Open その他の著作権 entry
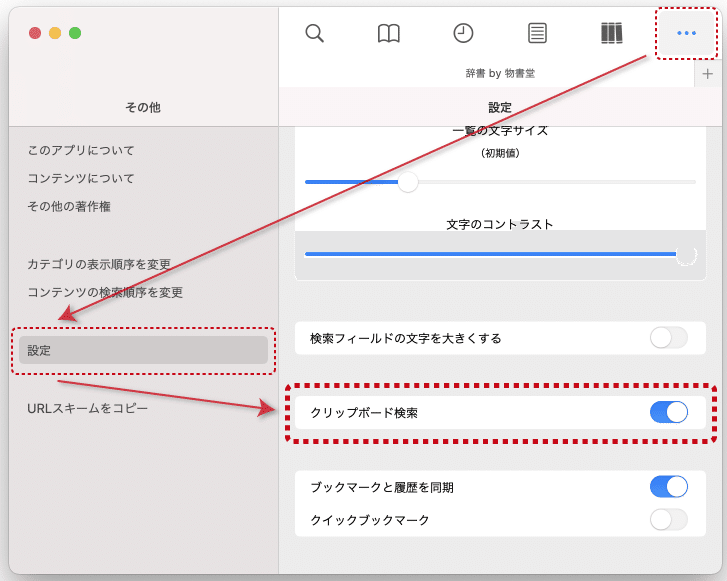The height and width of the screenshot is (581, 727). pyautogui.click(x=69, y=206)
